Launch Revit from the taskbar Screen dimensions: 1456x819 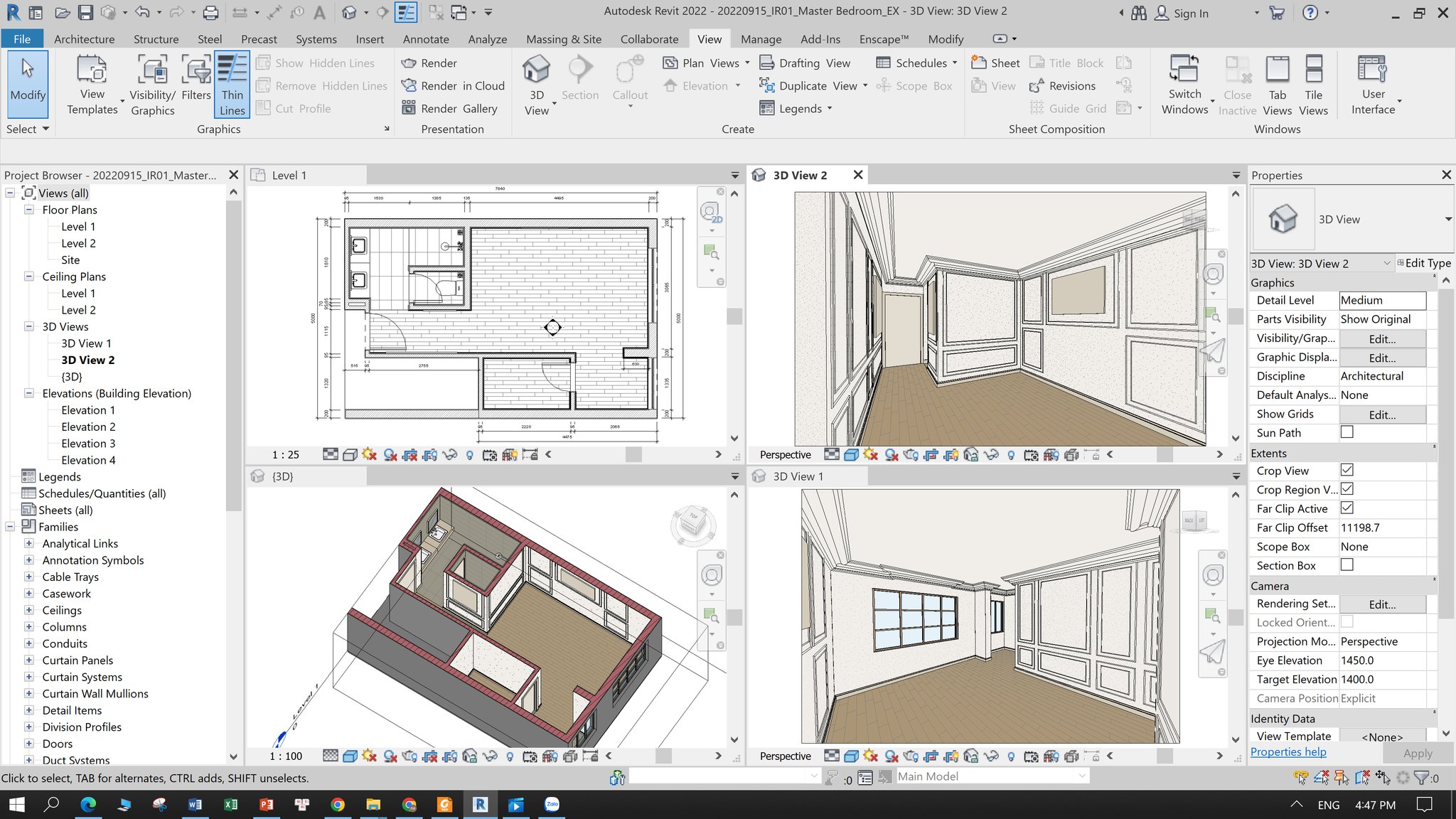[x=480, y=804]
